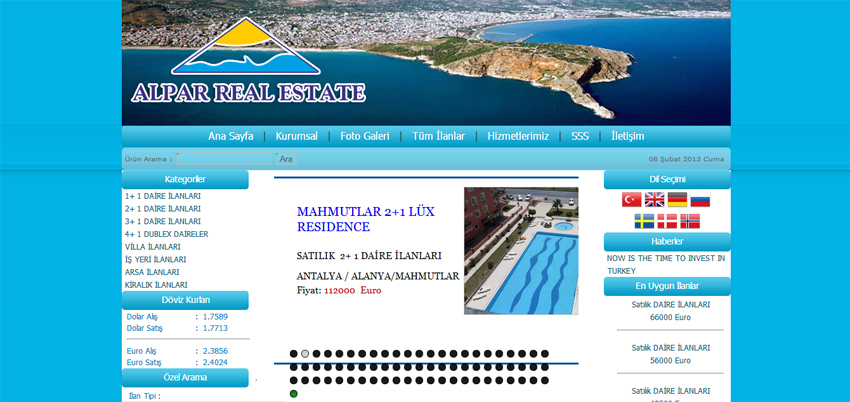
Task: Click the Dolar Alış rate 1.7589
Action: [215, 316]
